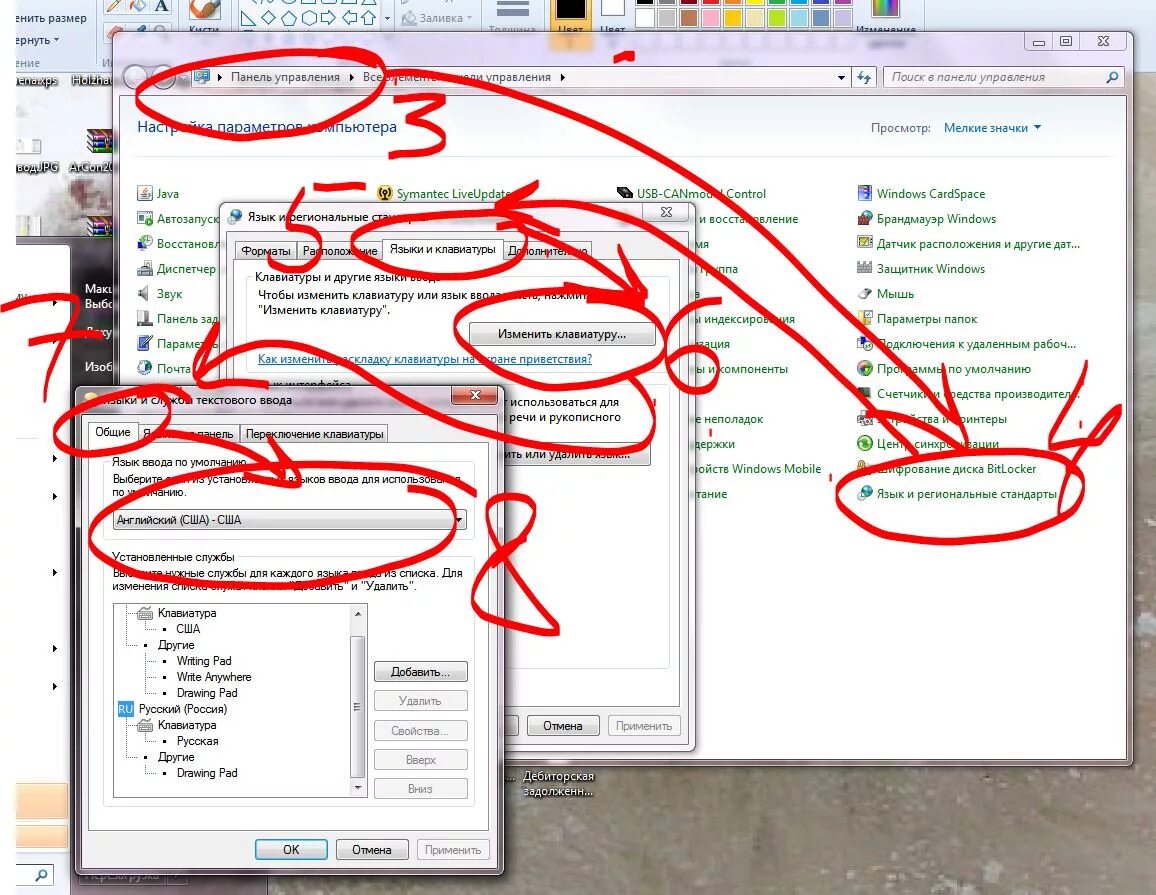1156x895 pixels.
Task: Select Write Anywhere in services list
Action: click(x=214, y=677)
